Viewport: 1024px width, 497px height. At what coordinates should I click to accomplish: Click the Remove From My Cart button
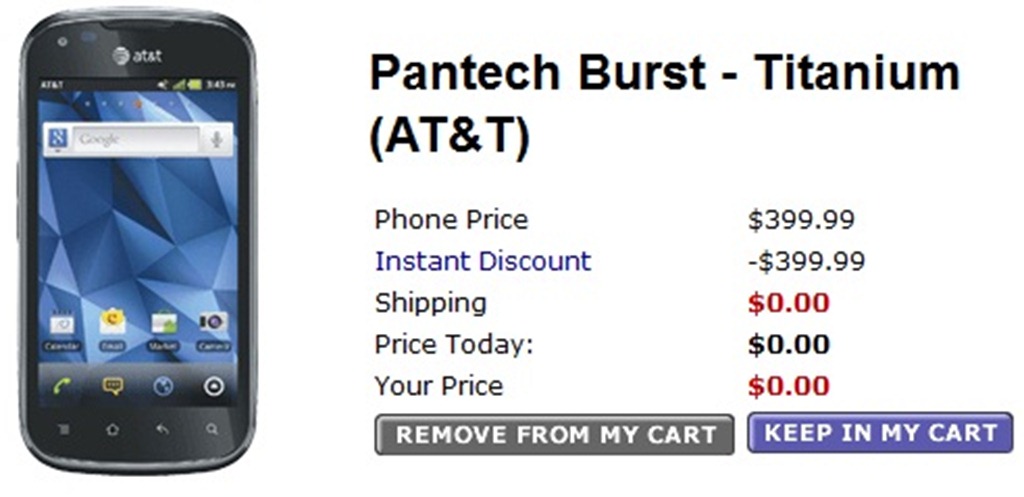pyautogui.click(x=555, y=435)
